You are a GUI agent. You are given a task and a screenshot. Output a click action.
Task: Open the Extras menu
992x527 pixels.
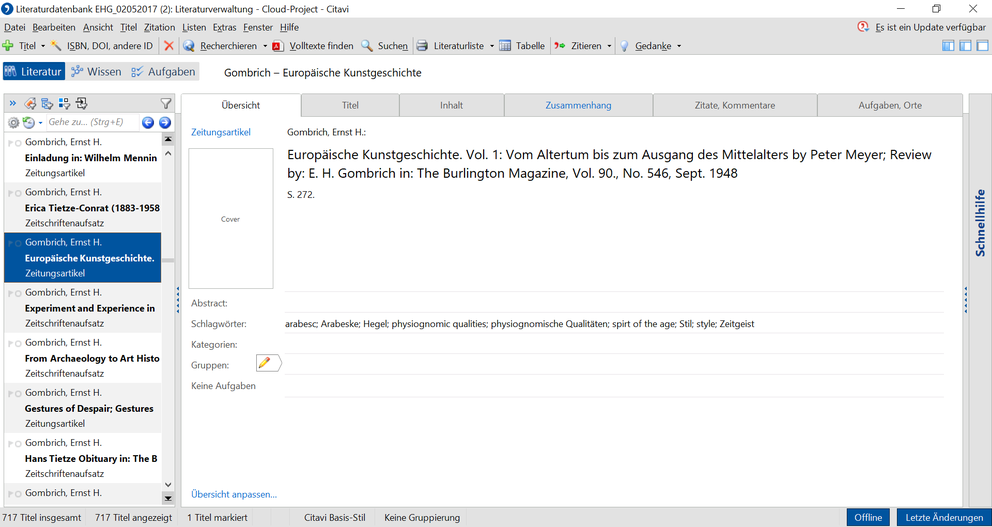tap(224, 27)
